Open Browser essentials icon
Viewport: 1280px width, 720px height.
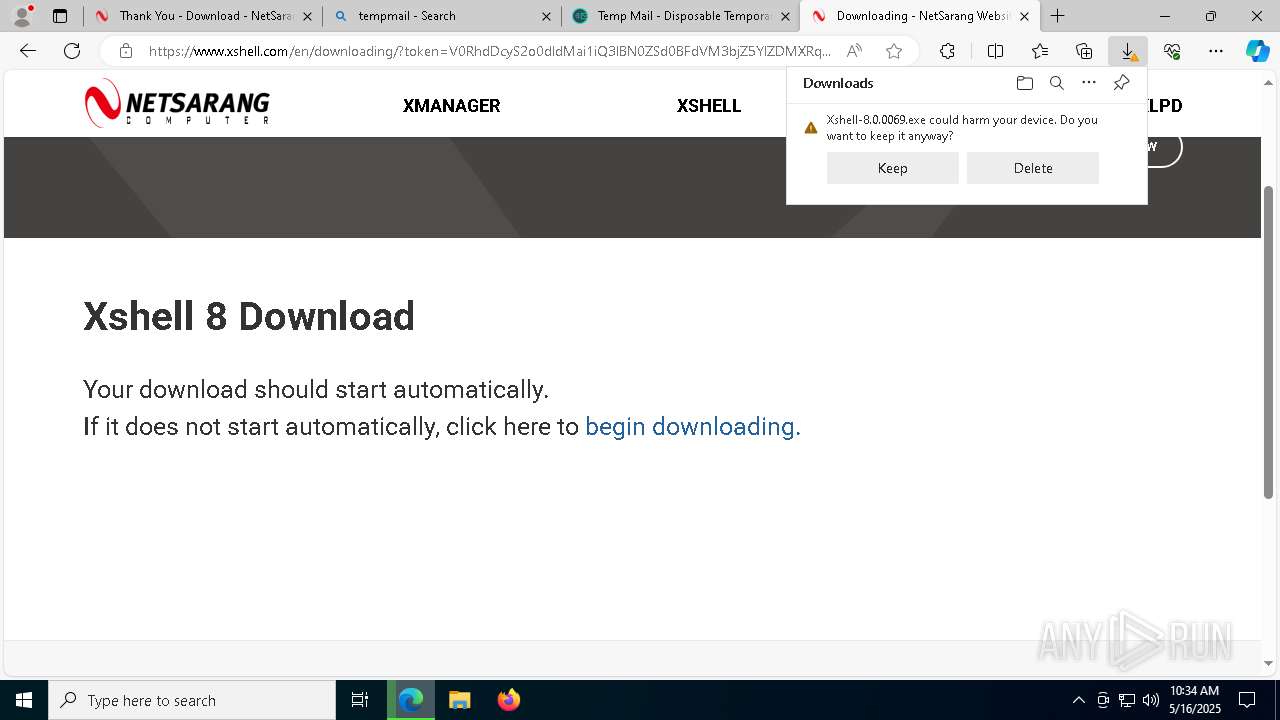[1172, 51]
